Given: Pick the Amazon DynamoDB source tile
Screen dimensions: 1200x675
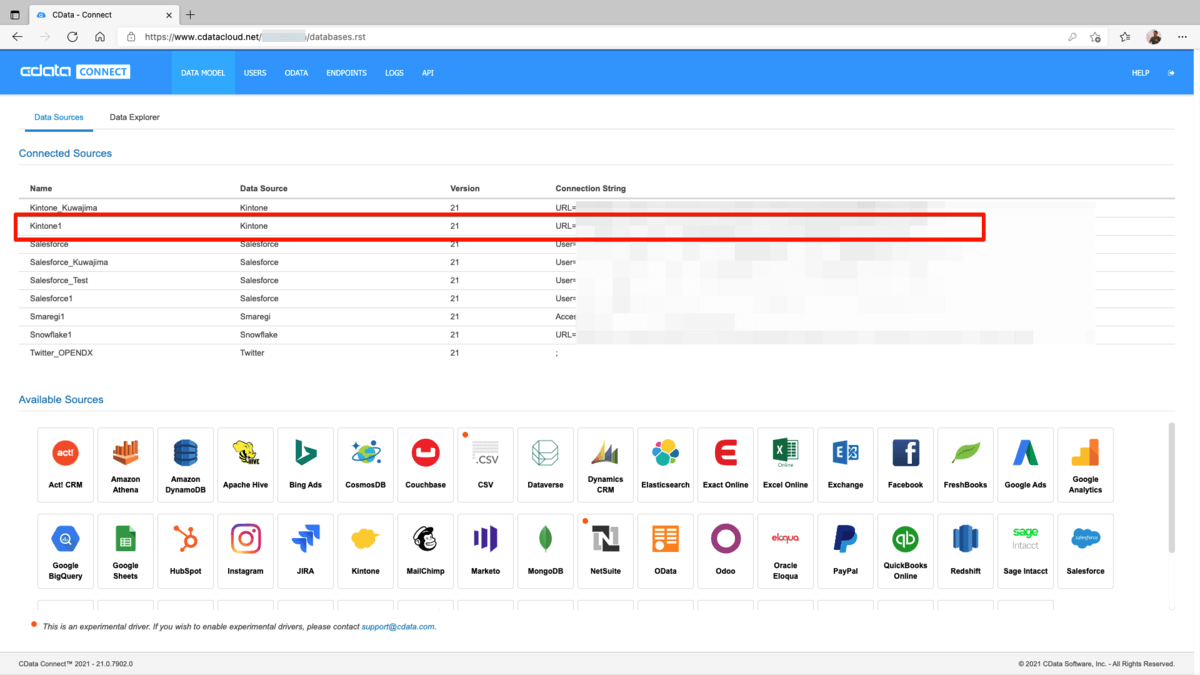Looking at the screenshot, I should 185,465.
